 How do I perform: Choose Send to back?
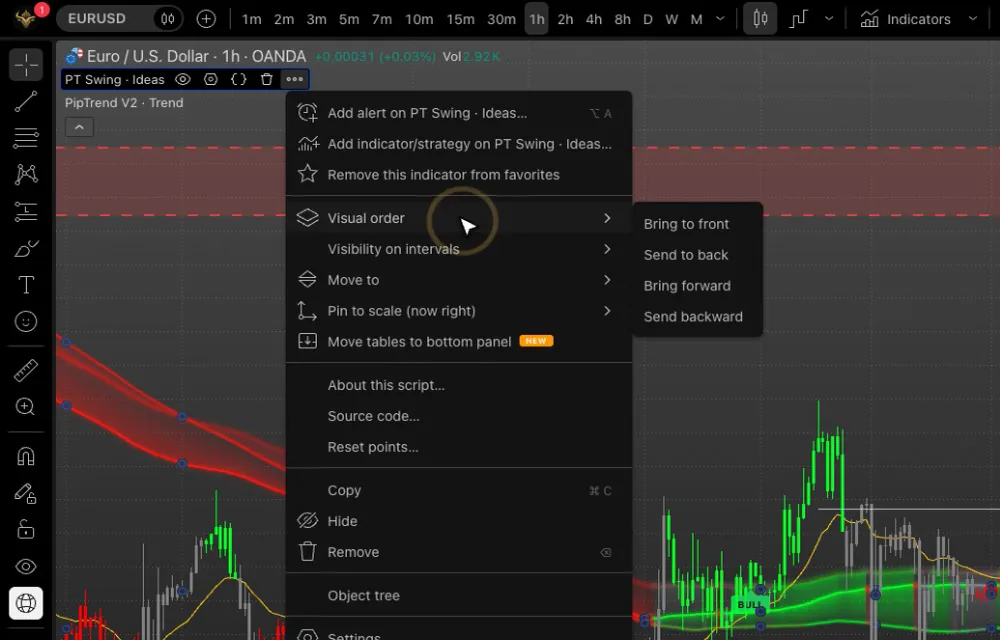[x=697, y=255]
